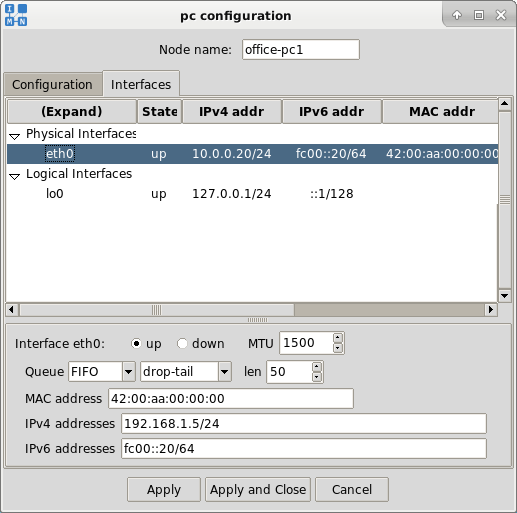
Task: Click the IPv6 addr column header
Action: (x=332, y=111)
